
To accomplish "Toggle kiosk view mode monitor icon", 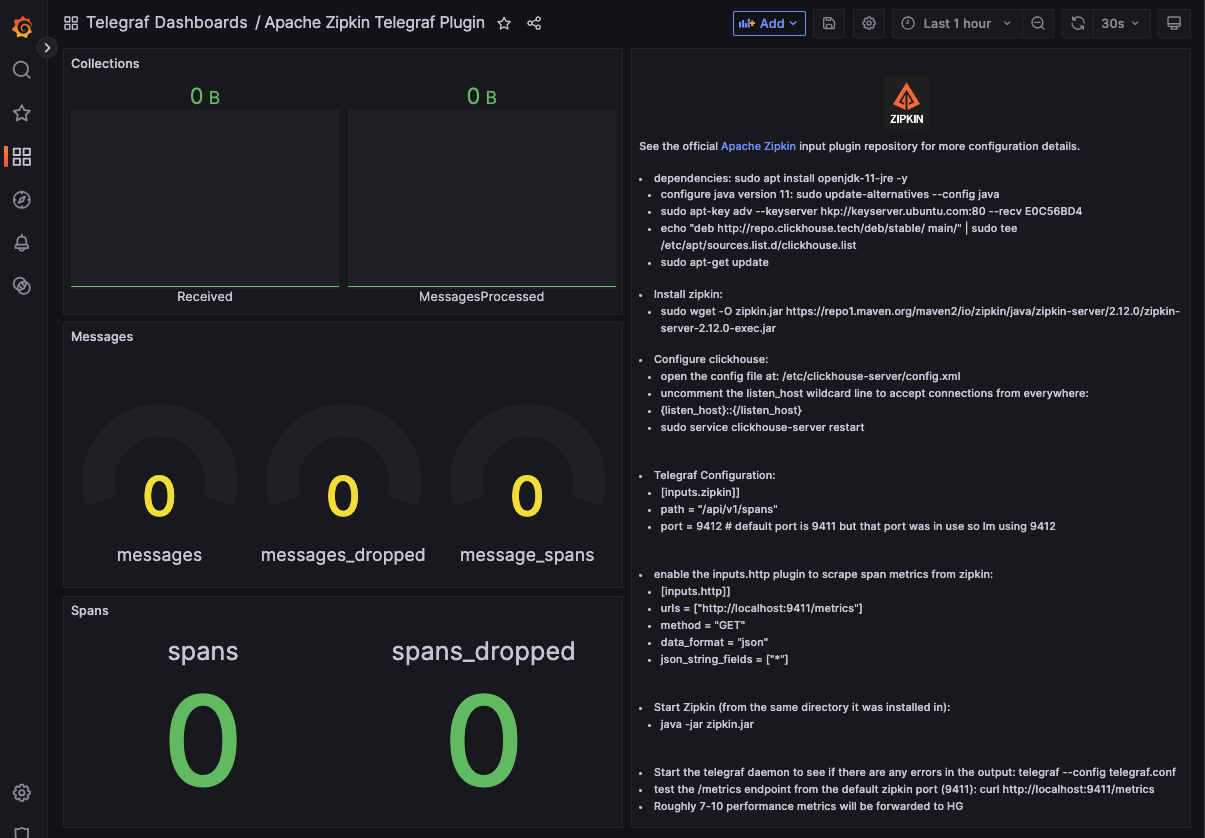I will click(1174, 23).
